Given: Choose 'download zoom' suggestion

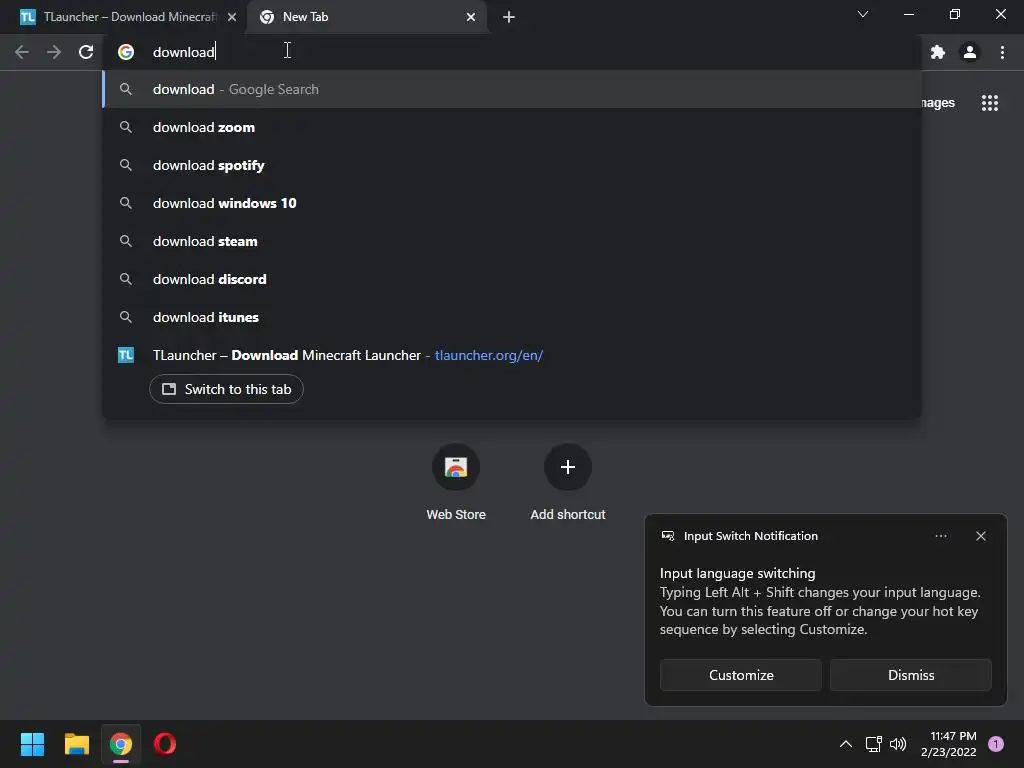Looking at the screenshot, I should pos(512,127).
